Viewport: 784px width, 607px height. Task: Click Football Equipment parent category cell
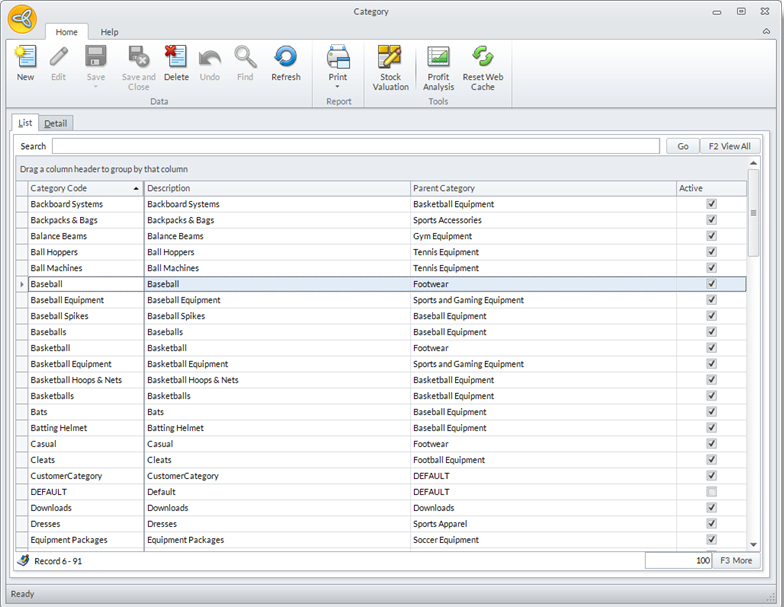[x=543, y=460]
